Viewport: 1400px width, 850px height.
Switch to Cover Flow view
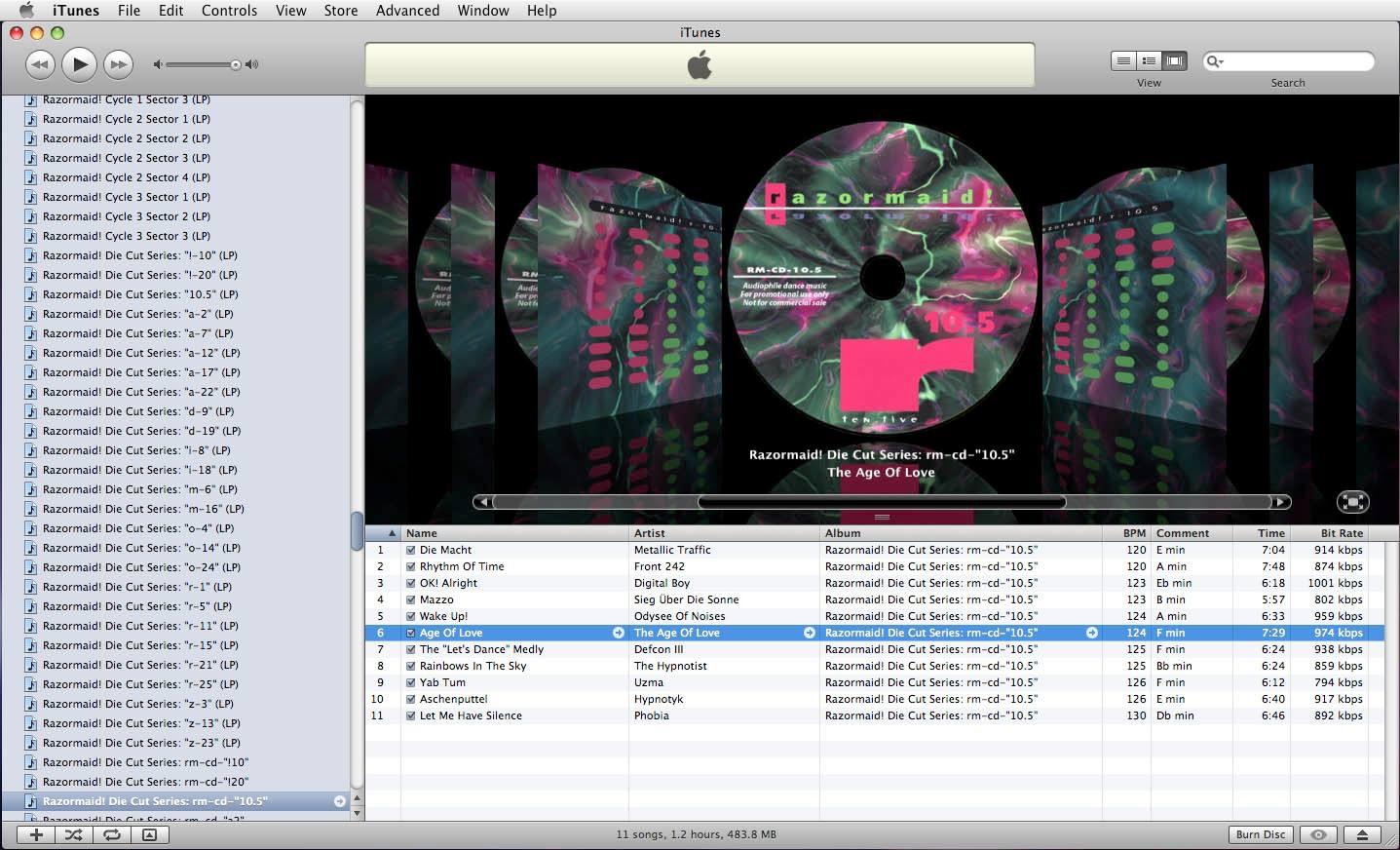pos(1175,60)
